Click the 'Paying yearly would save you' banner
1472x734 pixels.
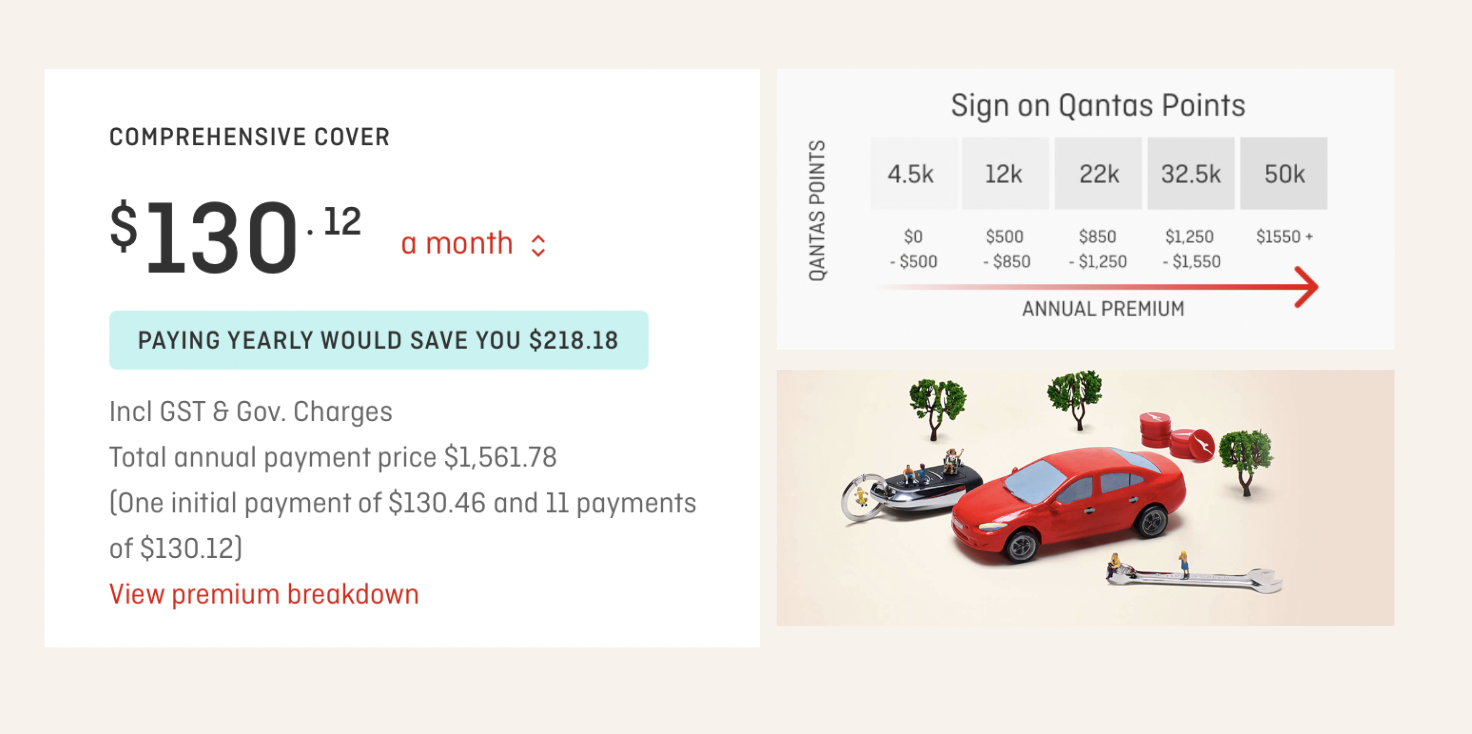pyautogui.click(x=378, y=340)
